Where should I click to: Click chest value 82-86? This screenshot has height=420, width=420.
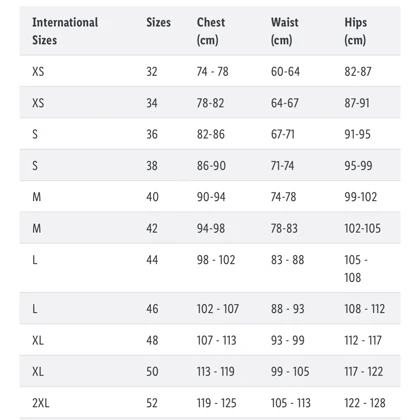point(211,134)
